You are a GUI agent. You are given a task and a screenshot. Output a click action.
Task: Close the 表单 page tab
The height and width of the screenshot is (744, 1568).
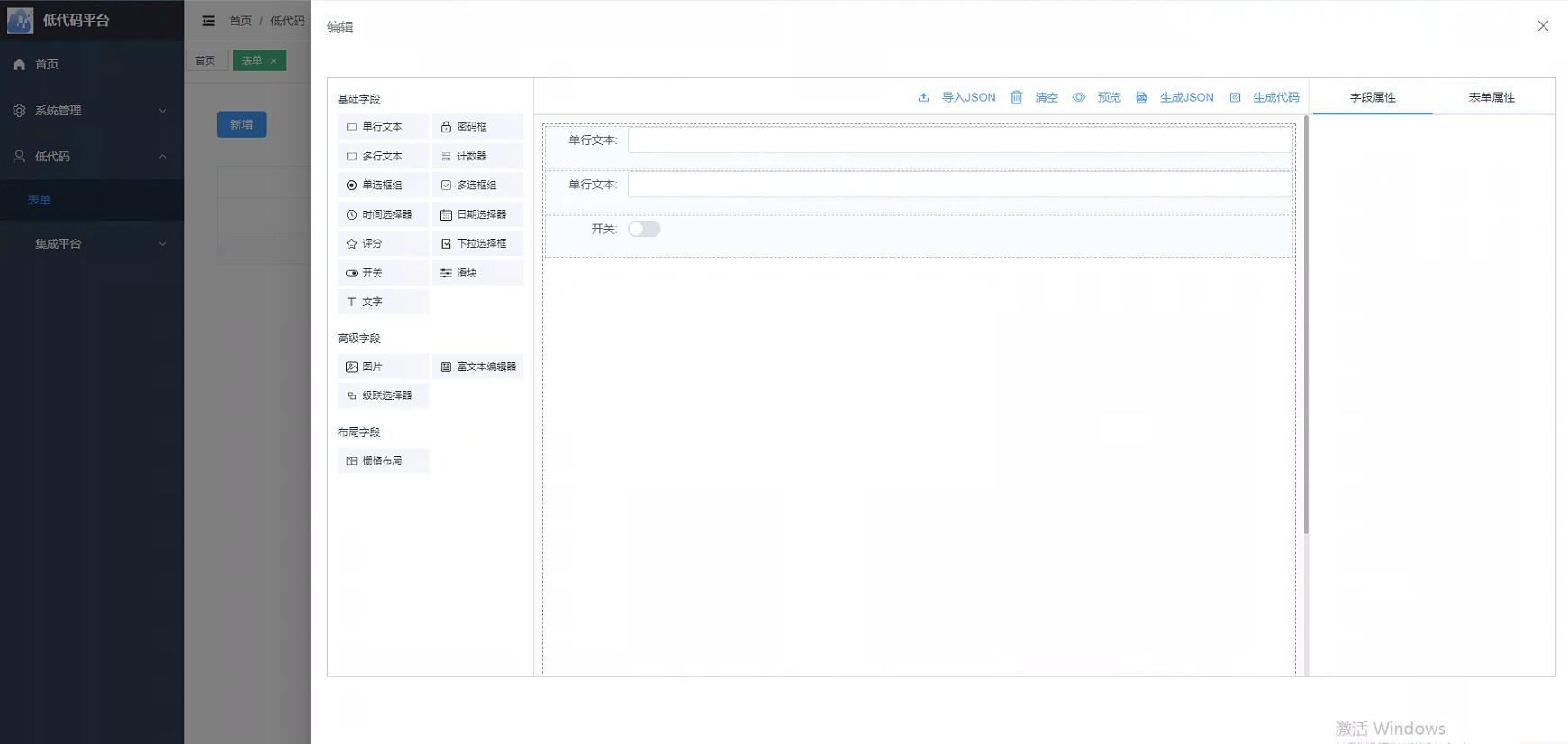[274, 60]
